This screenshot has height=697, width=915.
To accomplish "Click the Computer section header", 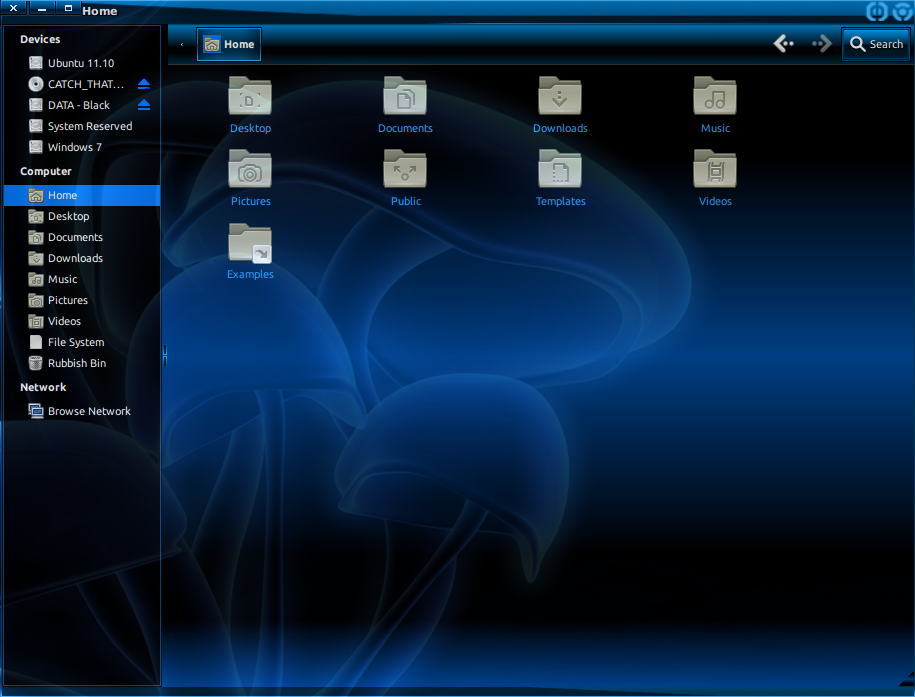I will coord(46,171).
